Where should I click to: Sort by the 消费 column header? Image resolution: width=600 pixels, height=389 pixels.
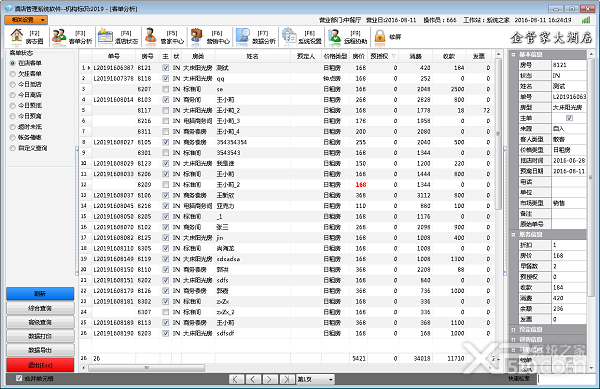click(x=415, y=56)
